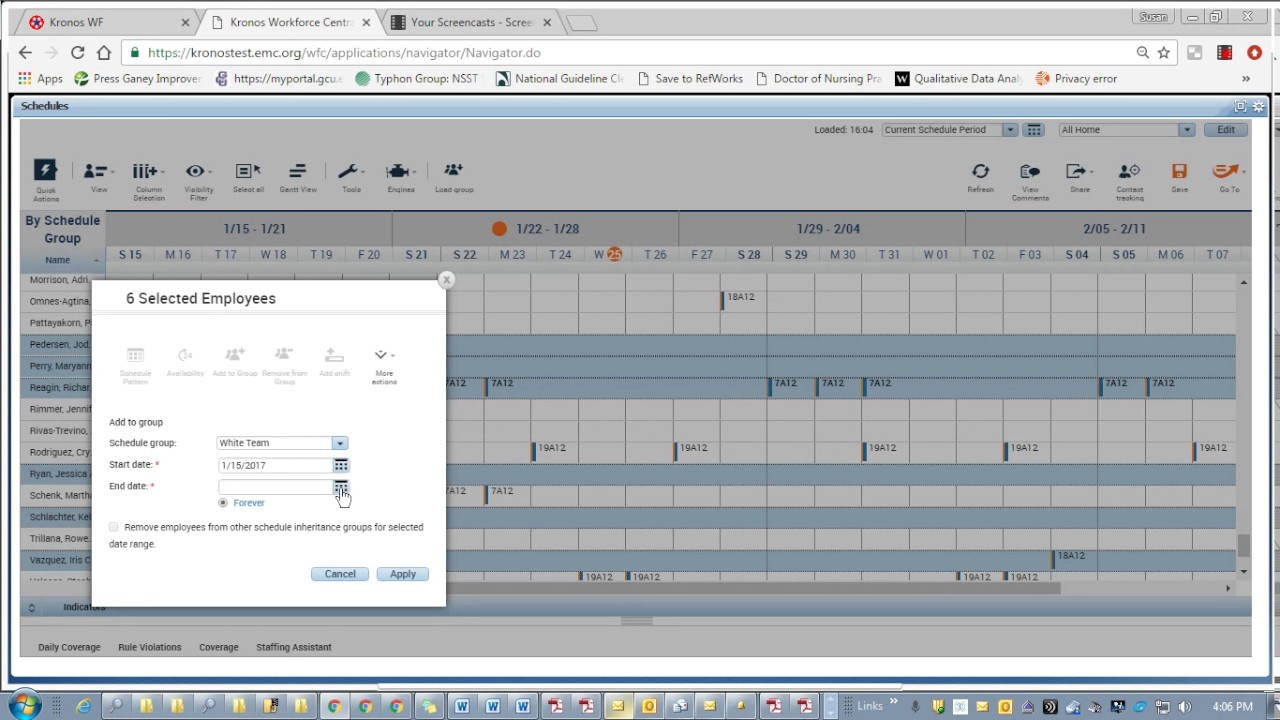Expand More actions in the dialog

pos(384,366)
